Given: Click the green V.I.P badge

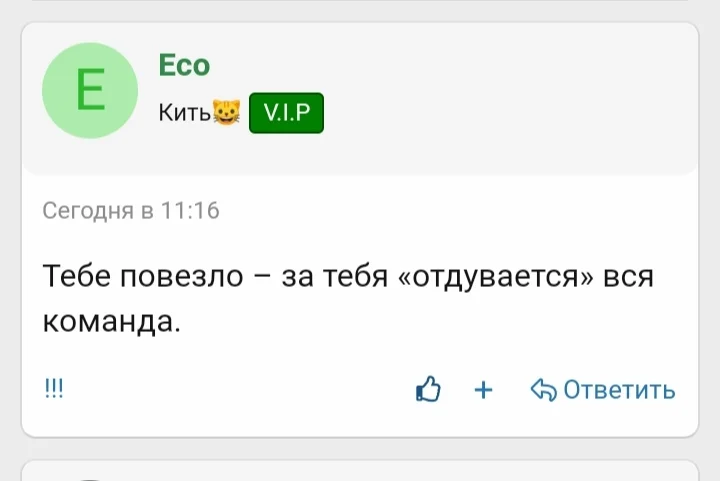Looking at the screenshot, I should (286, 116).
